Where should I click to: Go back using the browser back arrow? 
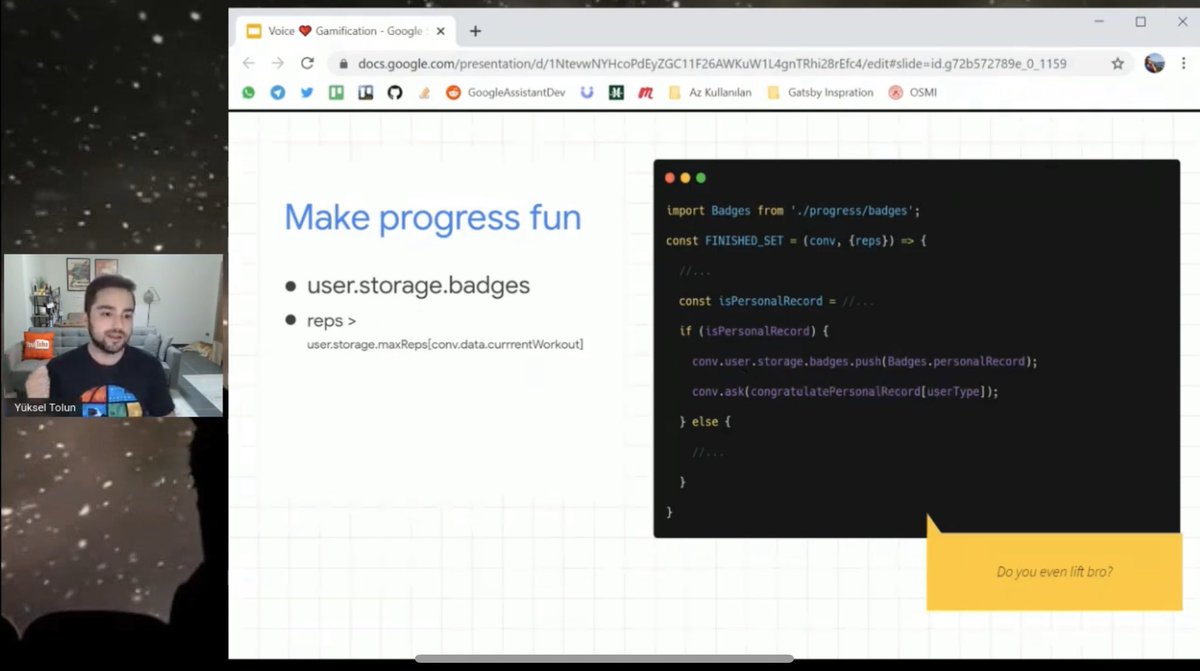[249, 63]
